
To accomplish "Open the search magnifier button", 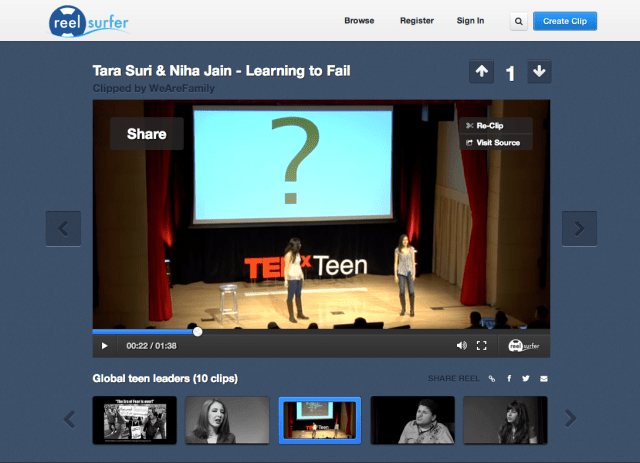I will (518, 21).
